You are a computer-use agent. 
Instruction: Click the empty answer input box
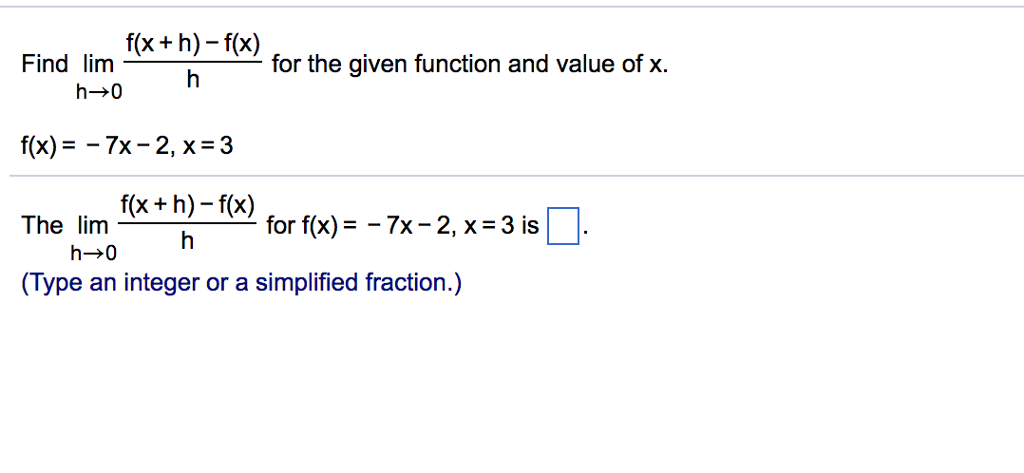[564, 227]
